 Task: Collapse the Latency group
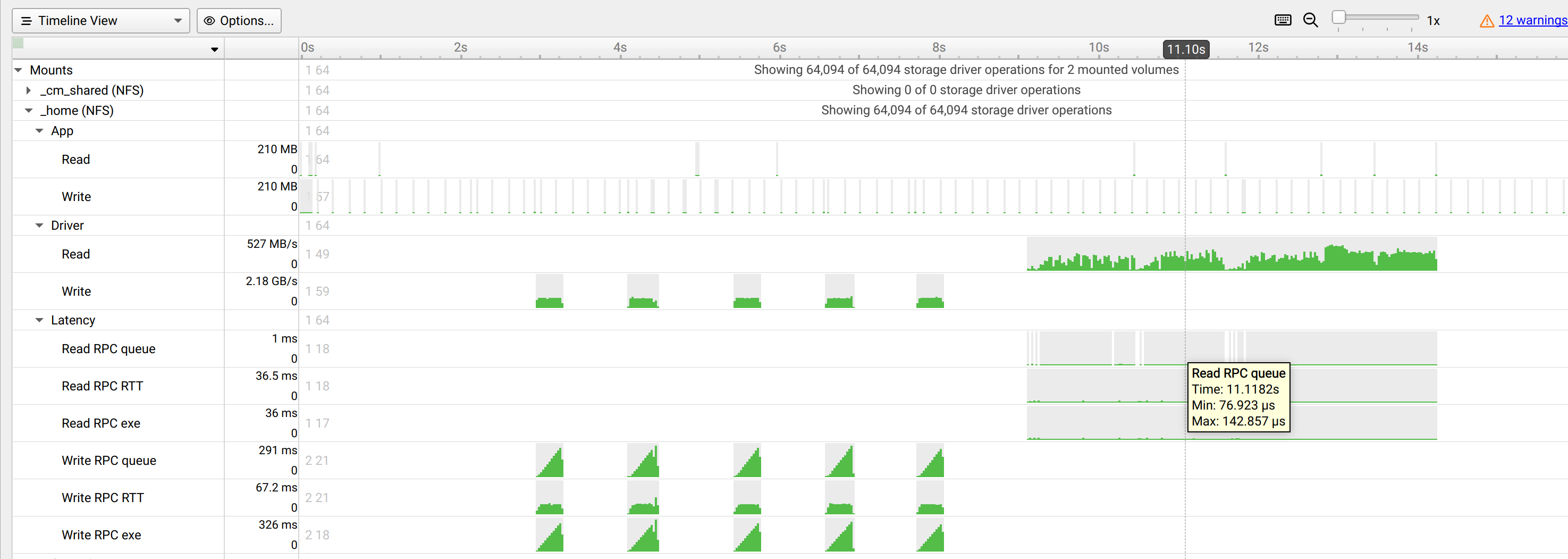tap(39, 320)
